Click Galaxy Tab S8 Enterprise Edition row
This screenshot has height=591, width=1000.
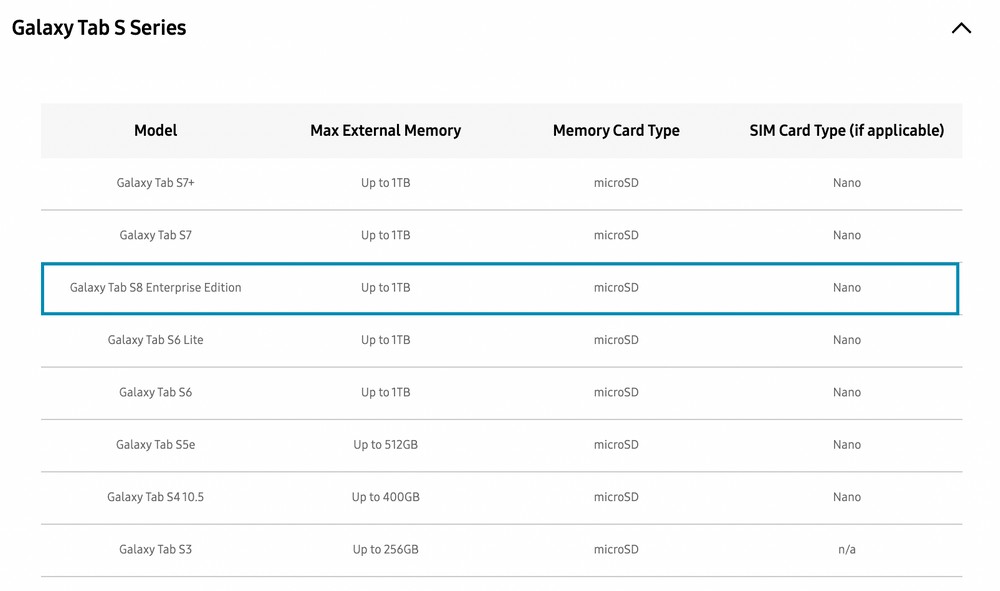pos(500,288)
